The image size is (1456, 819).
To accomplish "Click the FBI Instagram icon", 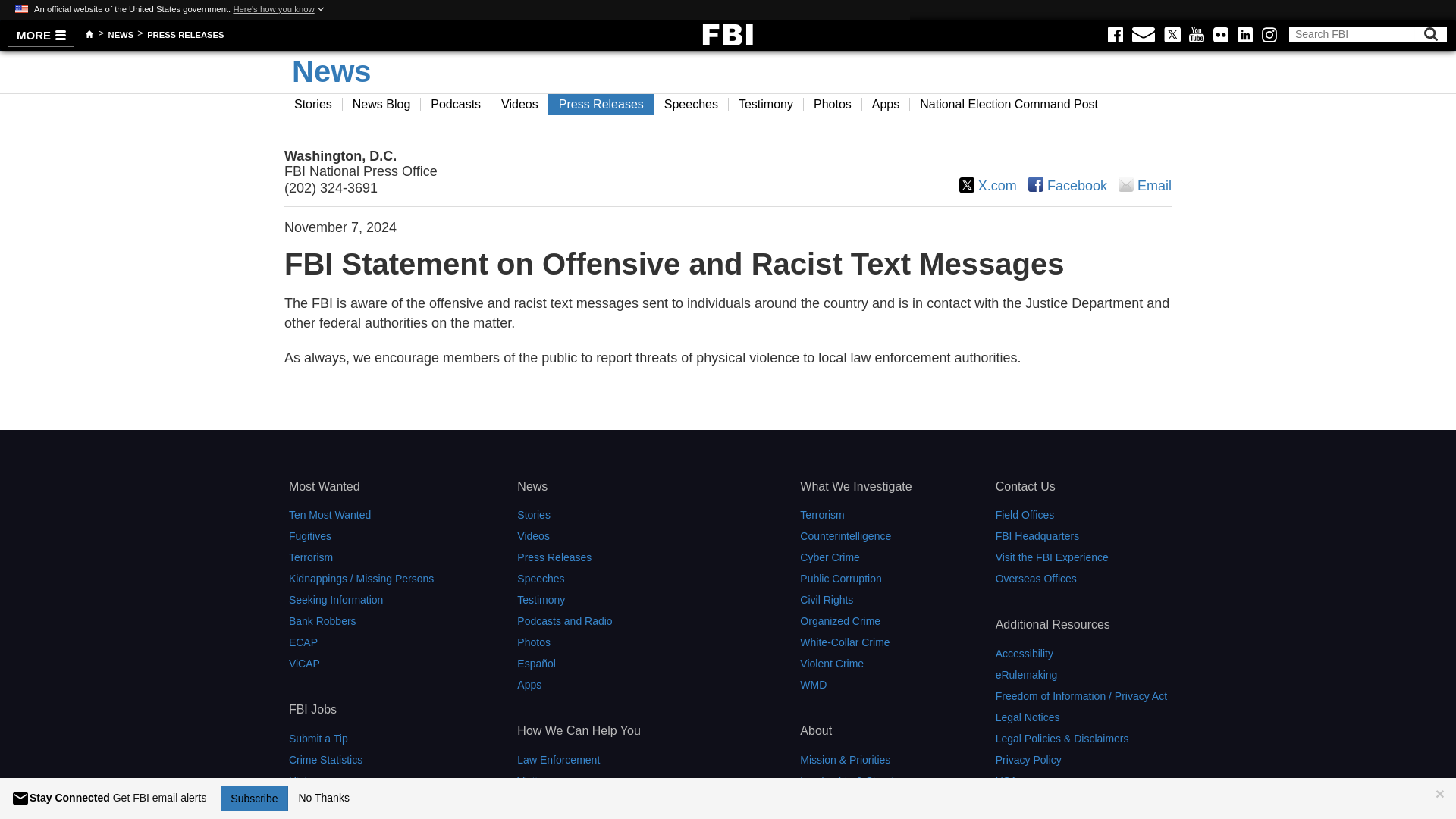I will coord(1269,34).
